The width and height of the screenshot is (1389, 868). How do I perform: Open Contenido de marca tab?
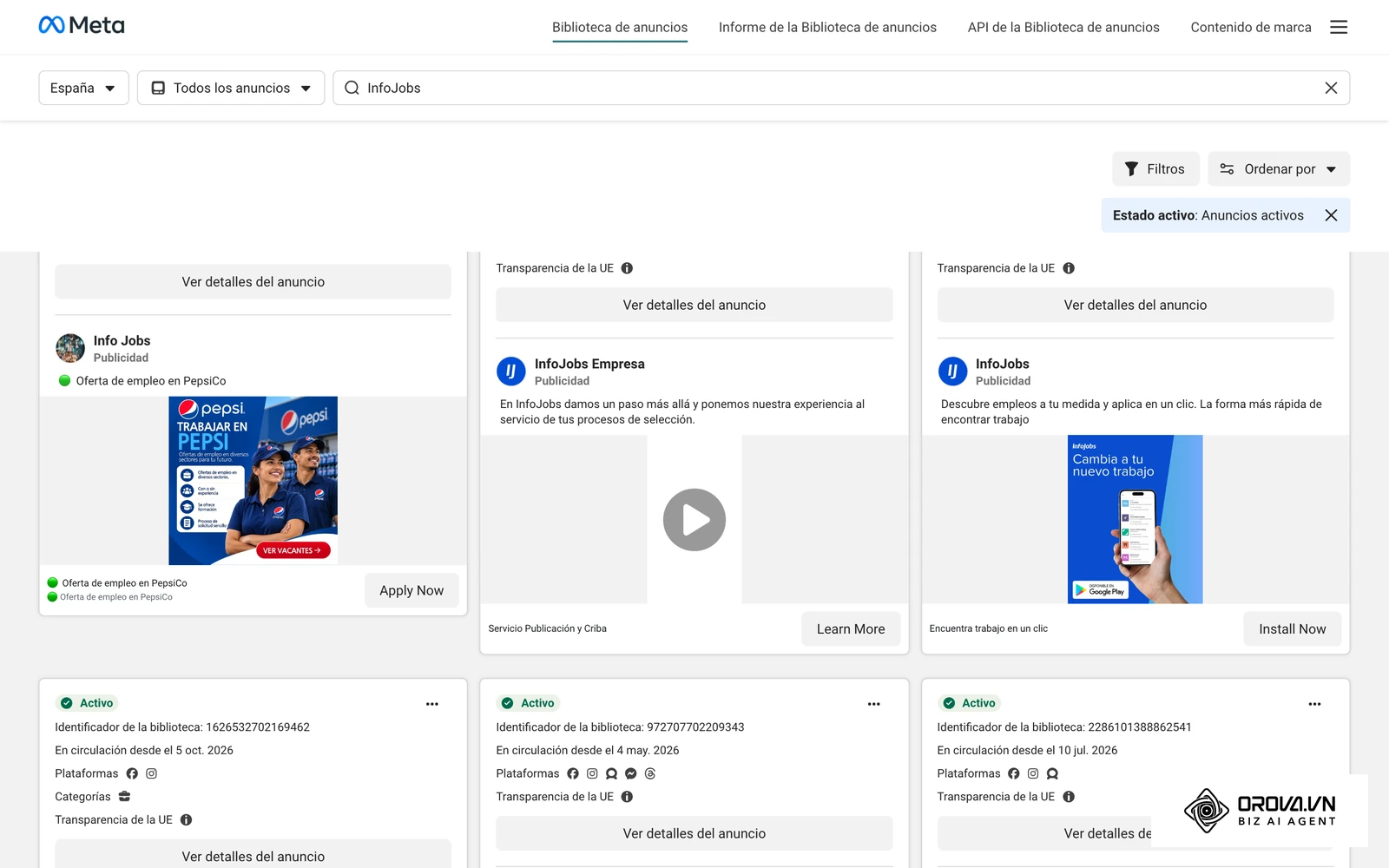tap(1251, 27)
